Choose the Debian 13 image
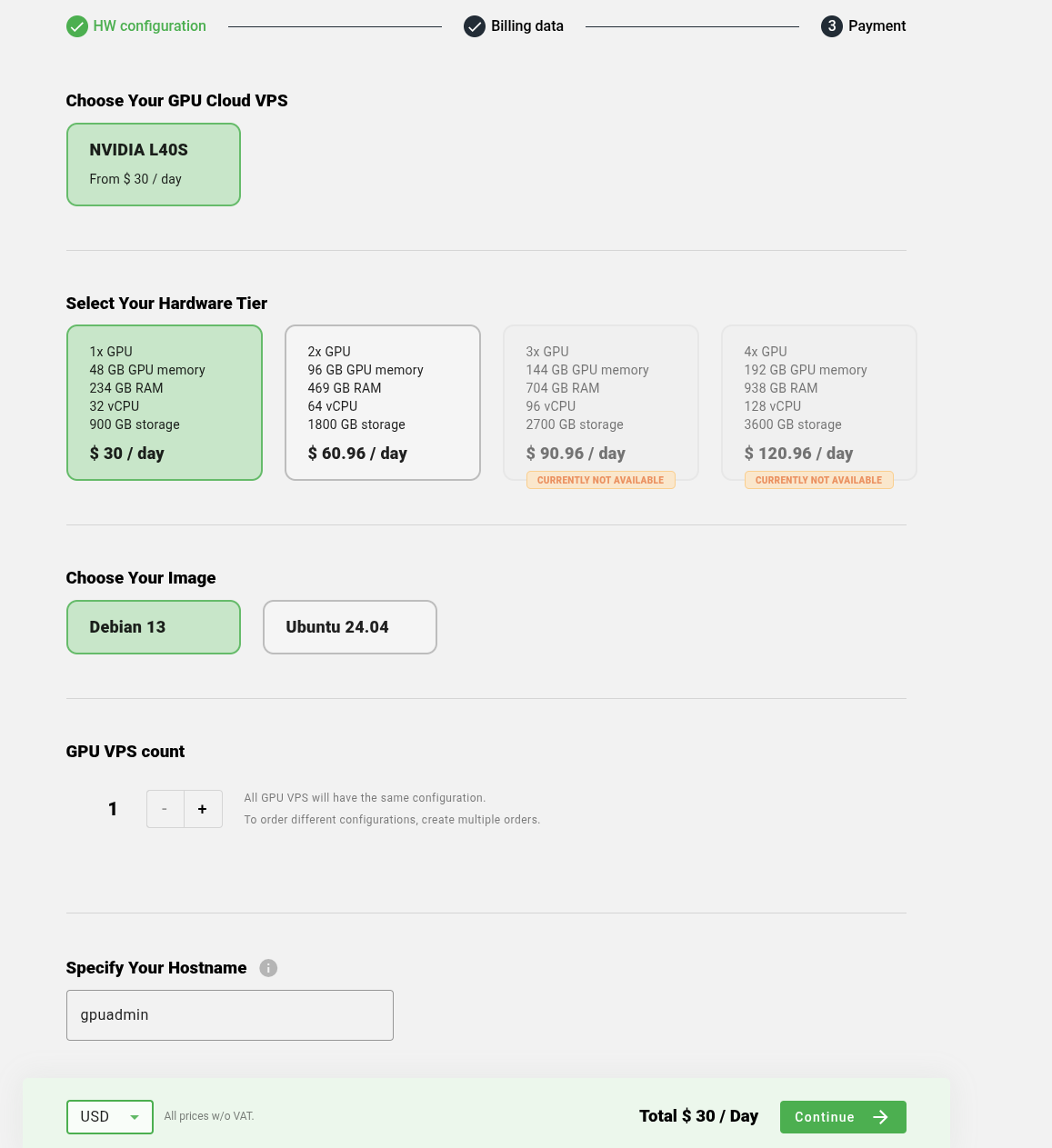 [154, 627]
